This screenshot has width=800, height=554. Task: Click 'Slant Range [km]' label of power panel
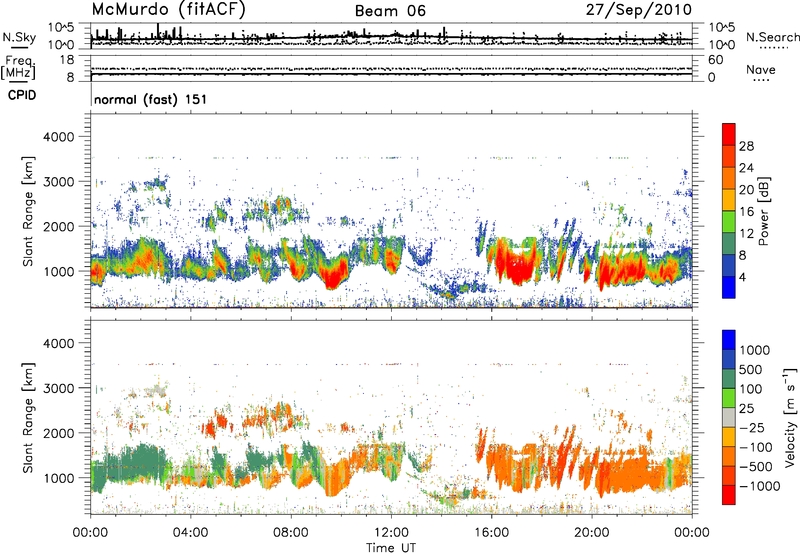point(29,211)
